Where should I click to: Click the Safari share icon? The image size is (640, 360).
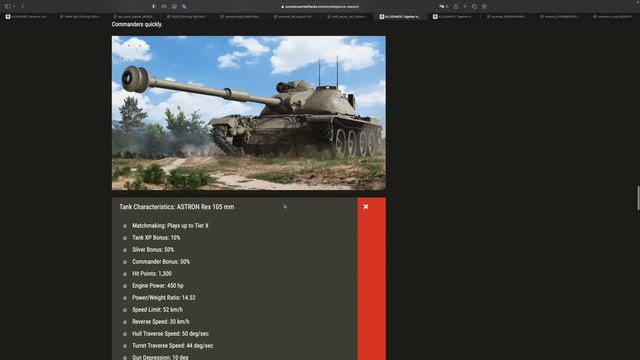[x=456, y=7]
